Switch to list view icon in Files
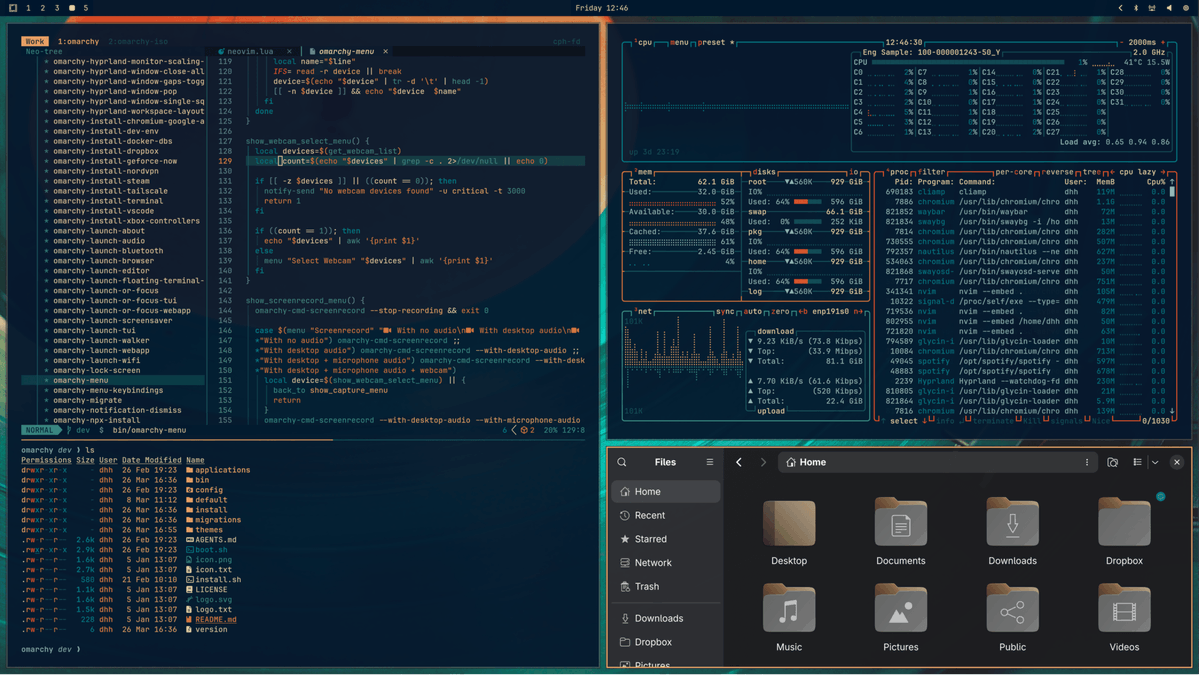This screenshot has height=675, width=1200. pos(1137,462)
